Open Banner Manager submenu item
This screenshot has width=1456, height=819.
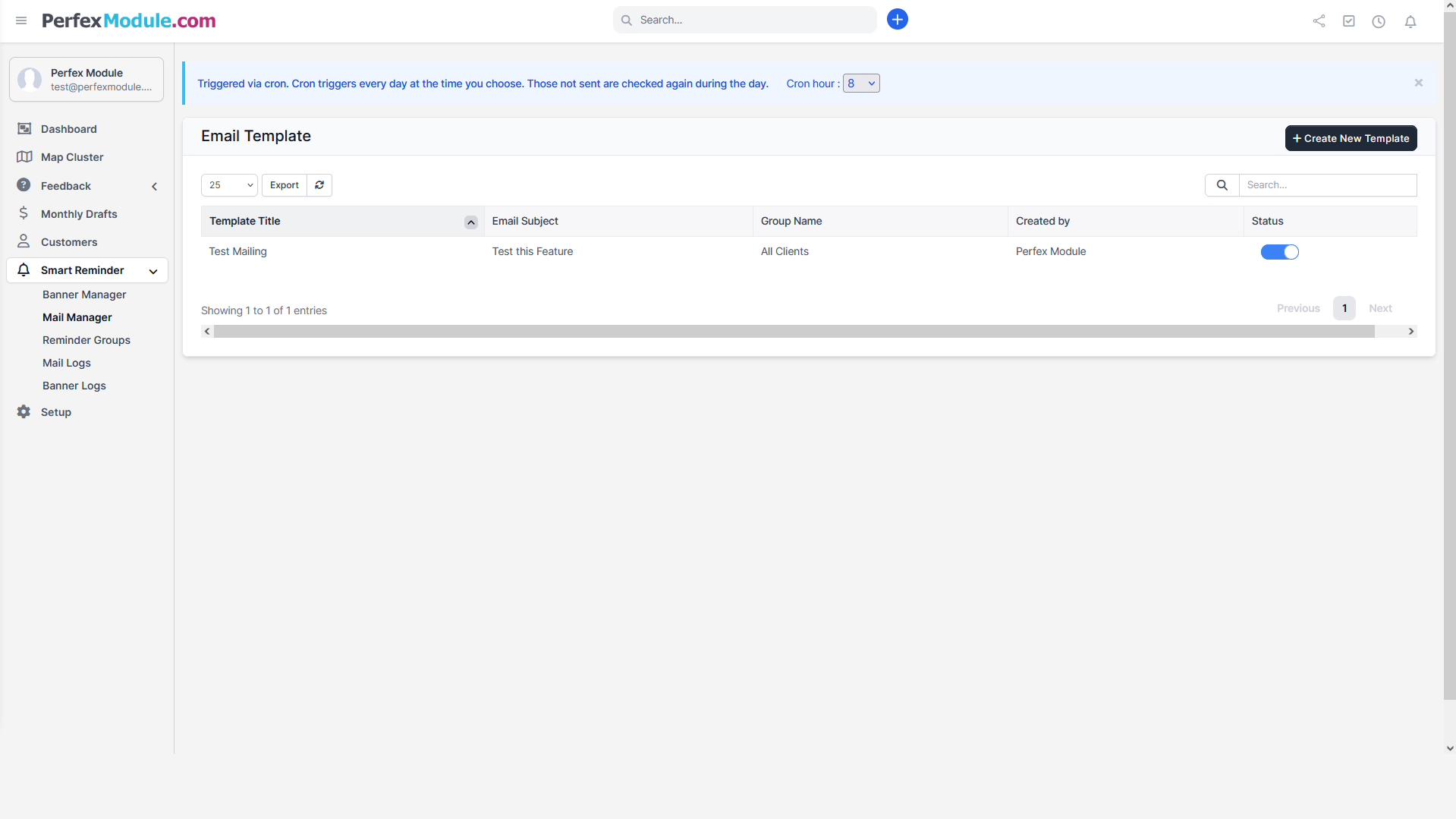click(x=84, y=295)
